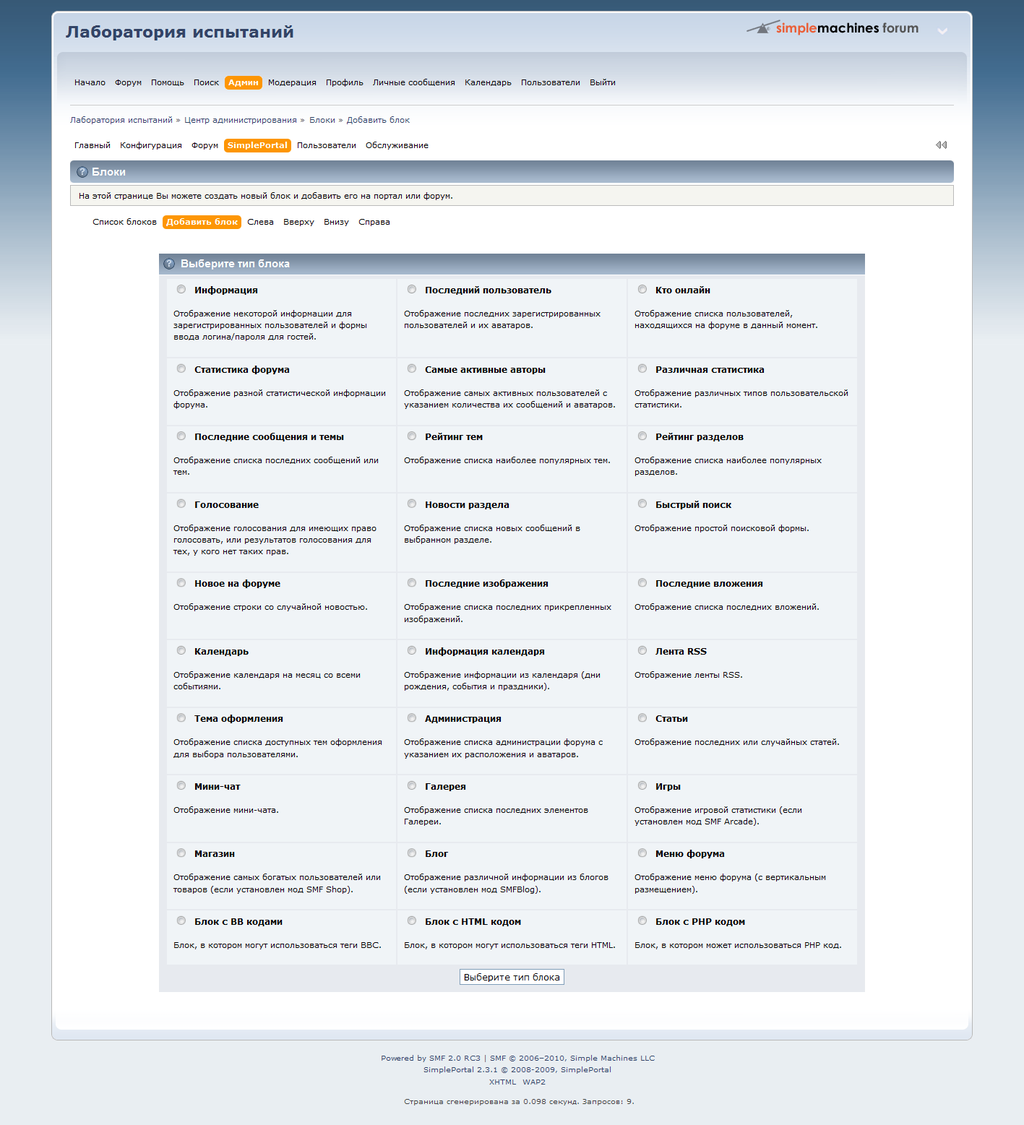Click help icon next to Выберите тип блока
1024x1125 pixels.
[169, 264]
